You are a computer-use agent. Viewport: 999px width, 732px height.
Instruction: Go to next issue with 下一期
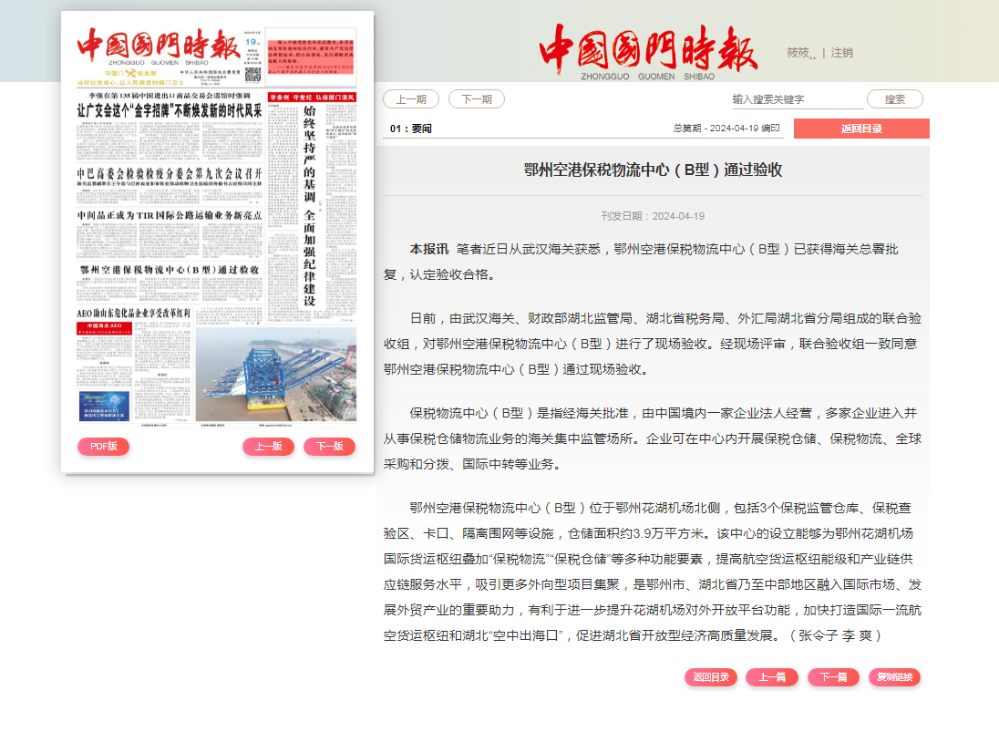click(477, 99)
